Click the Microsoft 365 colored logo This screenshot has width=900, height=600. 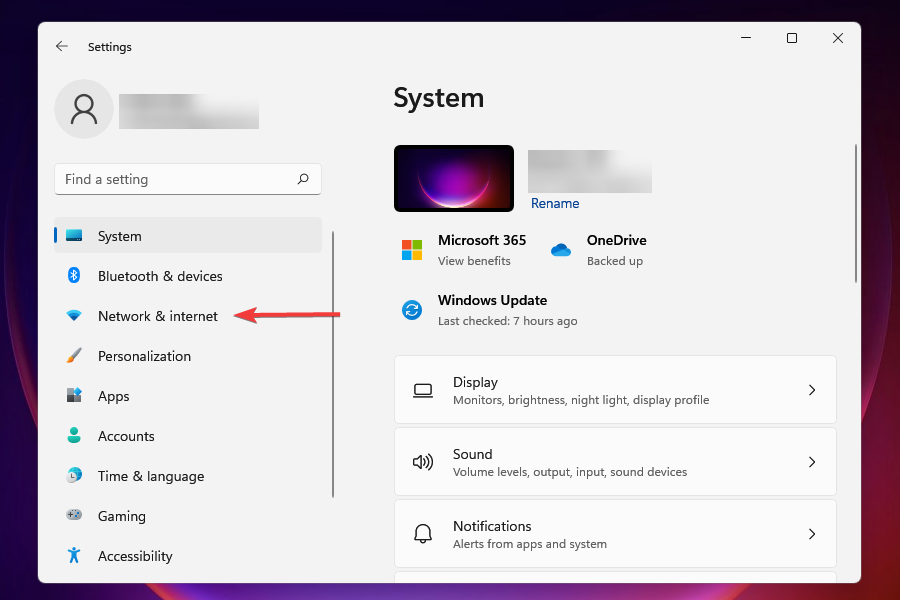412,250
